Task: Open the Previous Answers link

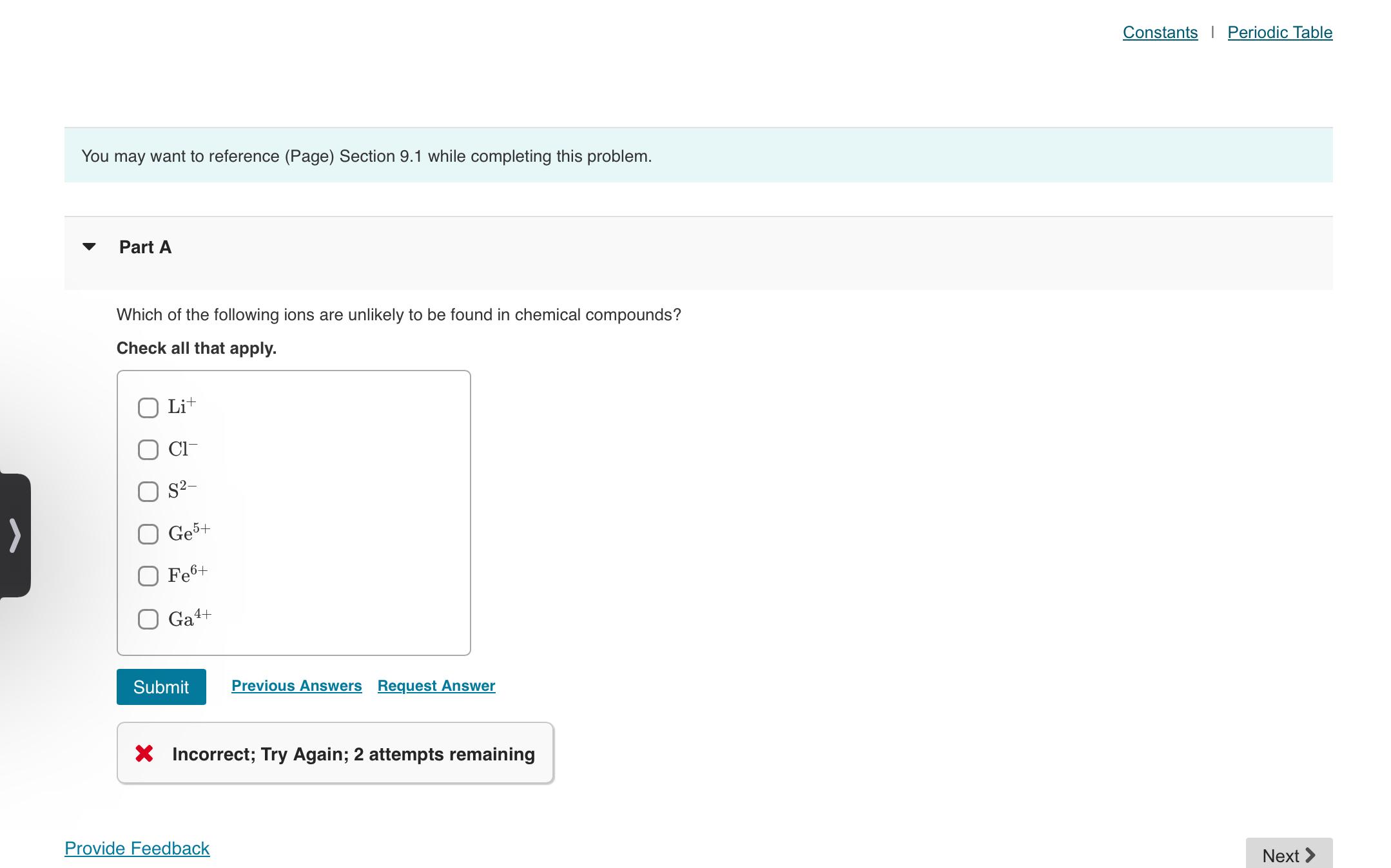Action: click(297, 686)
